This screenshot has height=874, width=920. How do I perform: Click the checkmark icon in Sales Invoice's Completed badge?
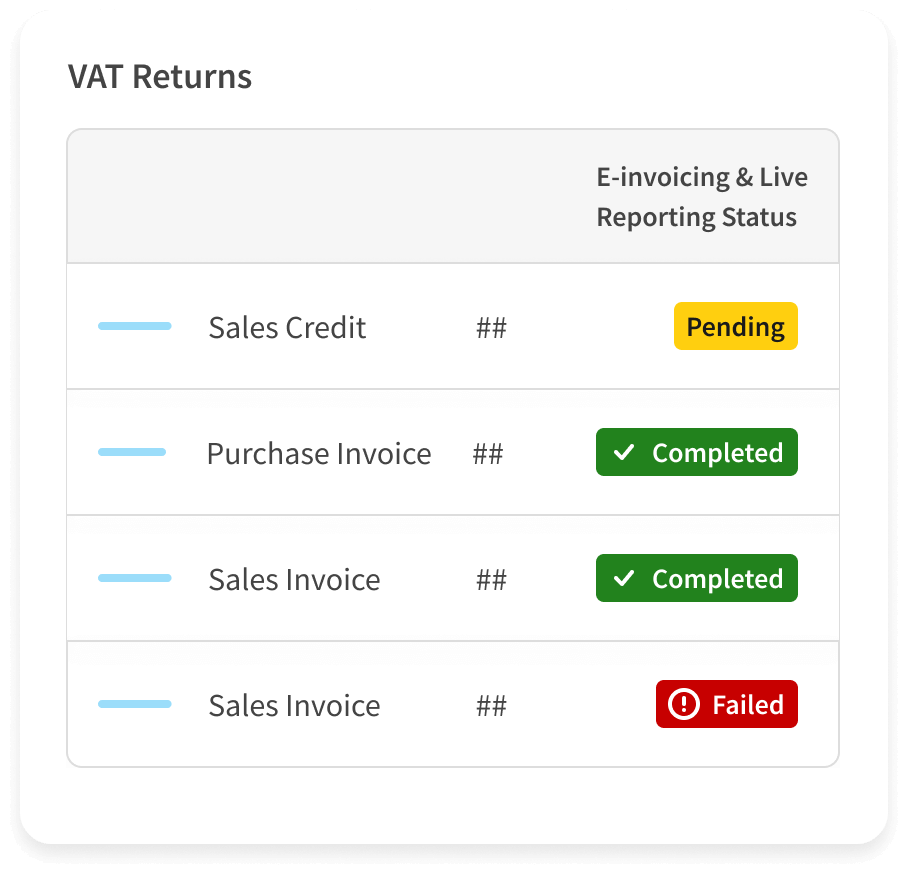tap(624, 579)
